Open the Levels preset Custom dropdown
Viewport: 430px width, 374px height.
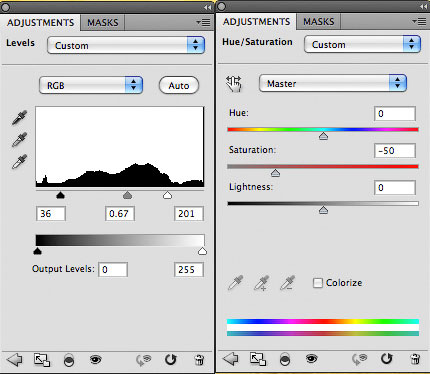point(126,45)
